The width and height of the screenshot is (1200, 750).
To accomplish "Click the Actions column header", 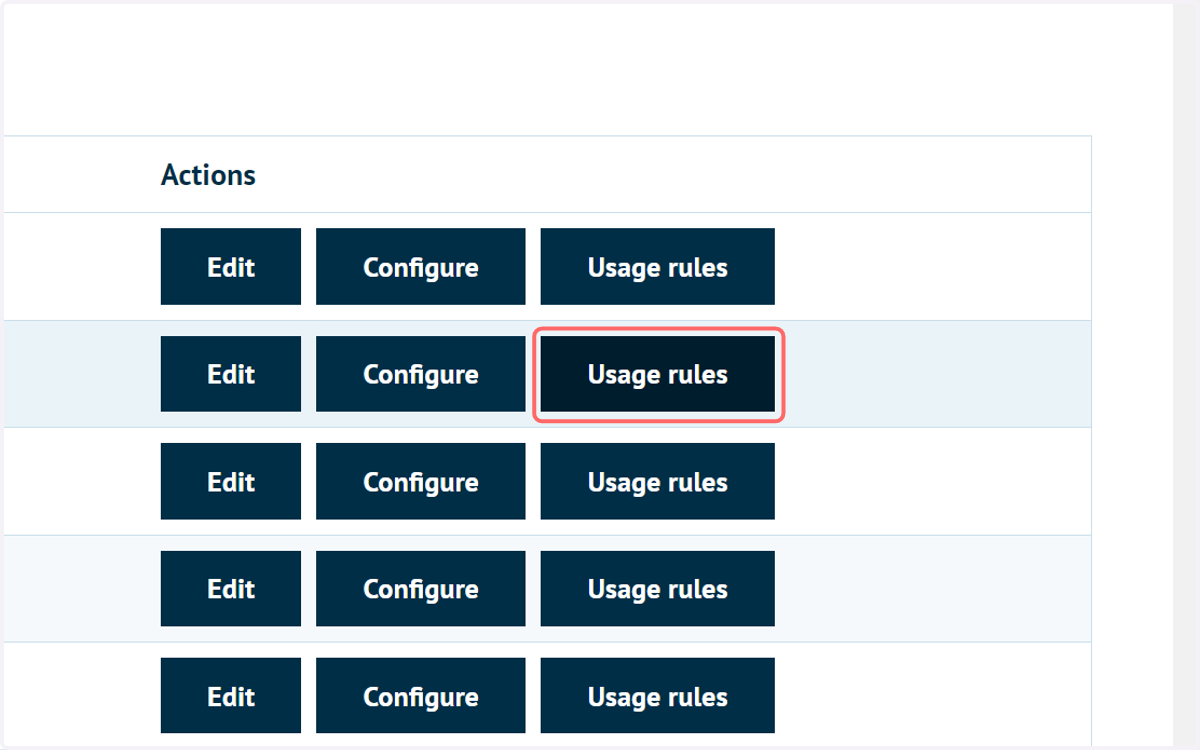I will [208, 175].
